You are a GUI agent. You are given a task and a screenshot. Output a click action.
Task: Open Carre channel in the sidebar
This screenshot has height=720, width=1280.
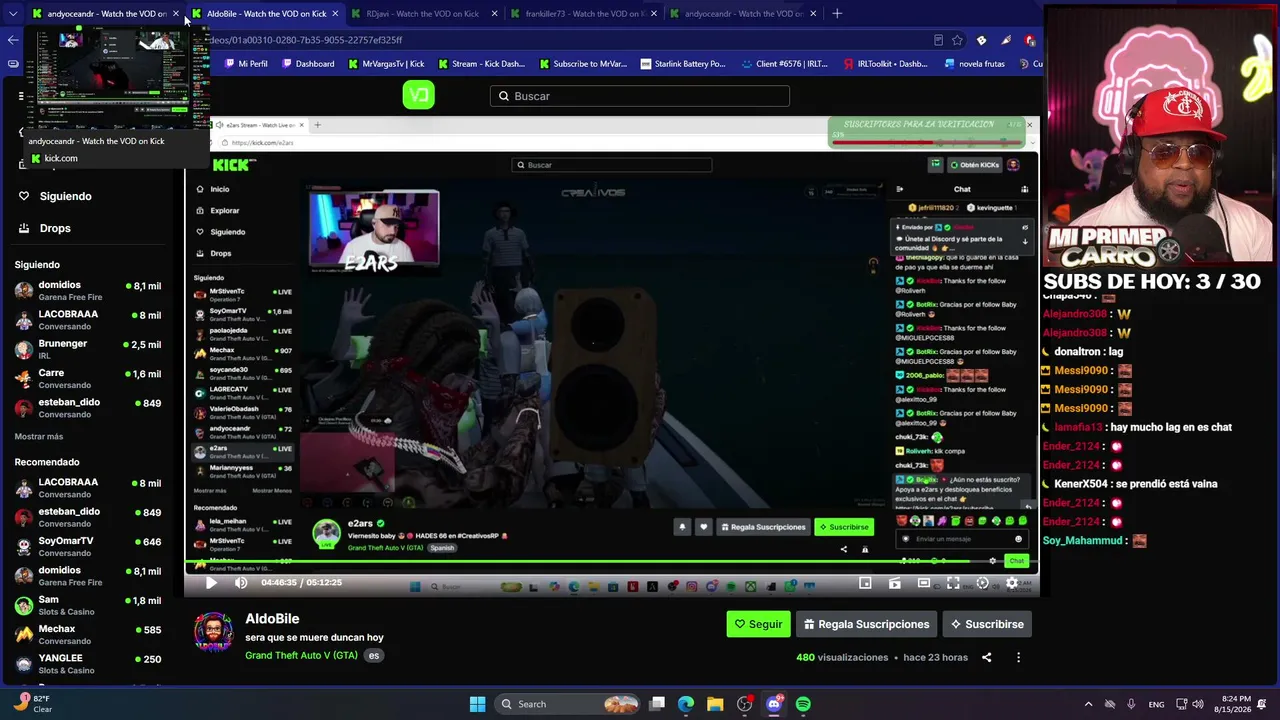tap(88, 378)
